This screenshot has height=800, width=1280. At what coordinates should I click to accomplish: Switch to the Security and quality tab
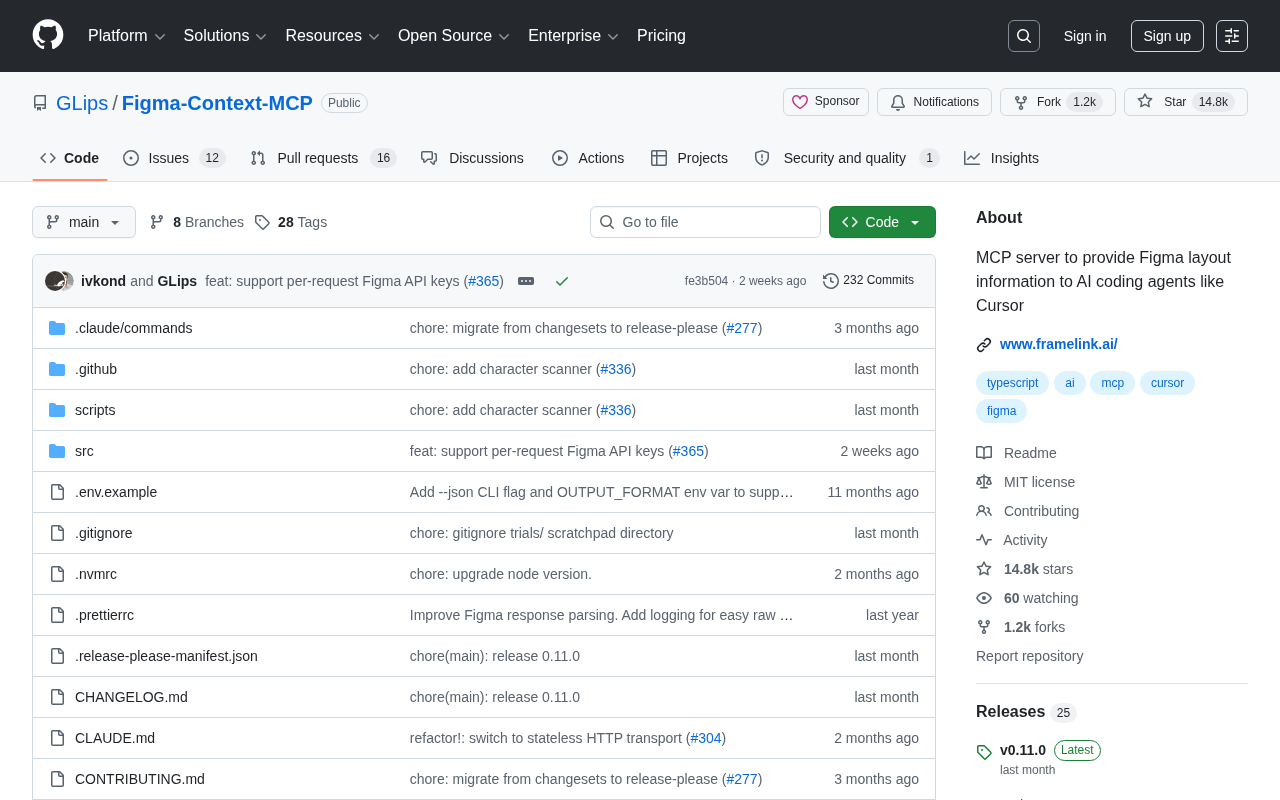pyautogui.click(x=846, y=158)
